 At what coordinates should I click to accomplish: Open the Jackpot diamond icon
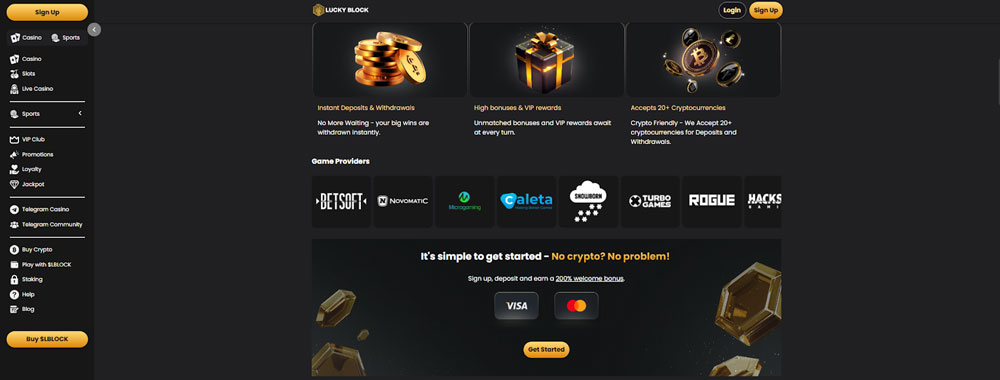[x=15, y=184]
